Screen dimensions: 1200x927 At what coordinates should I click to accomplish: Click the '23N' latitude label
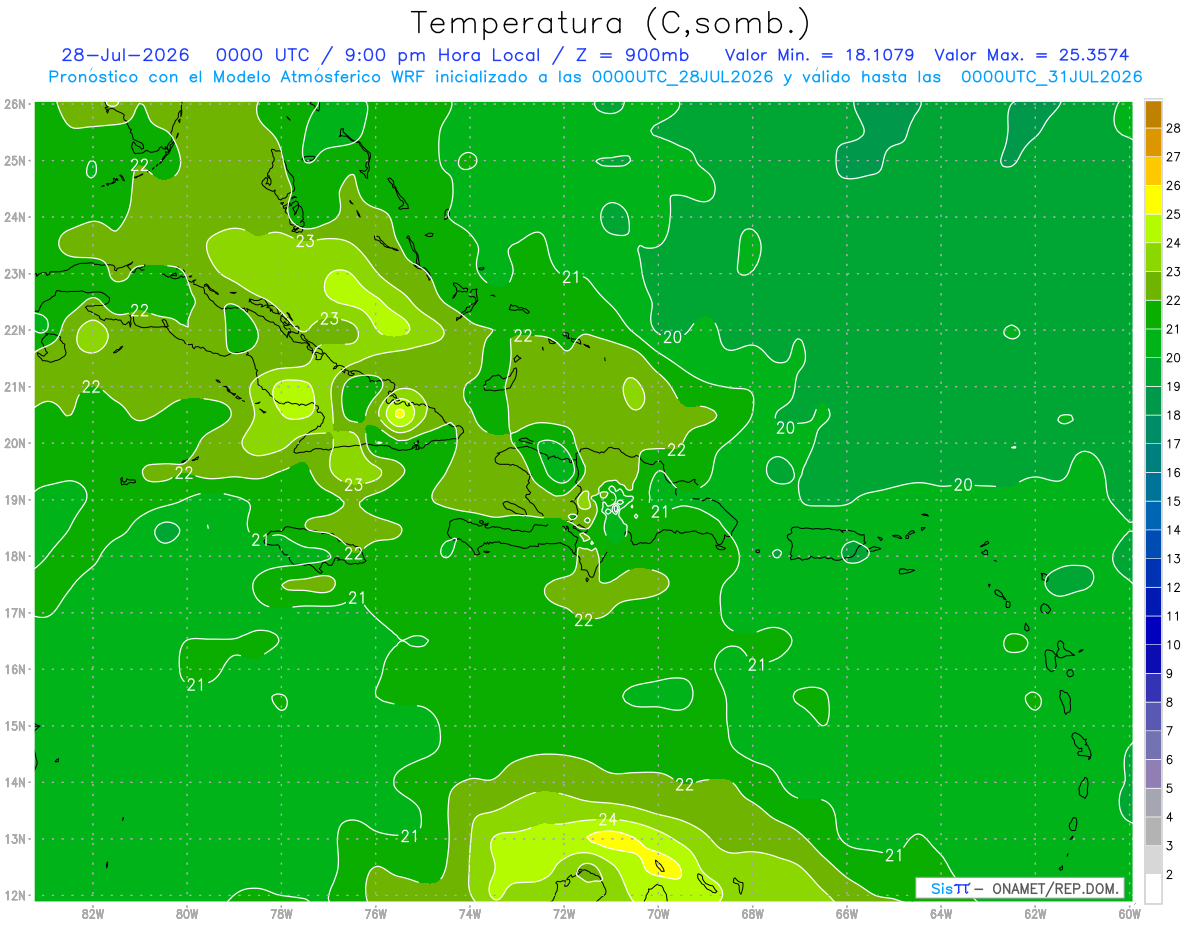[14, 273]
